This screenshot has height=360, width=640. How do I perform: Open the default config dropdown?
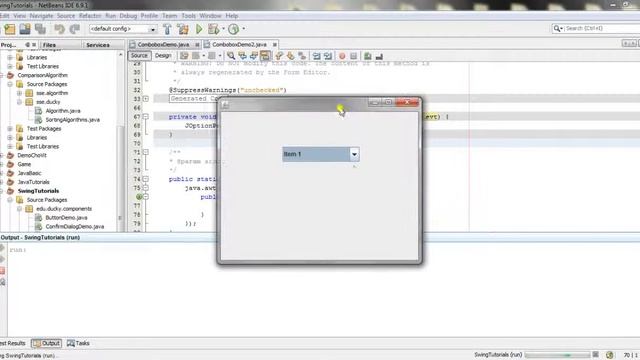tap(153, 29)
